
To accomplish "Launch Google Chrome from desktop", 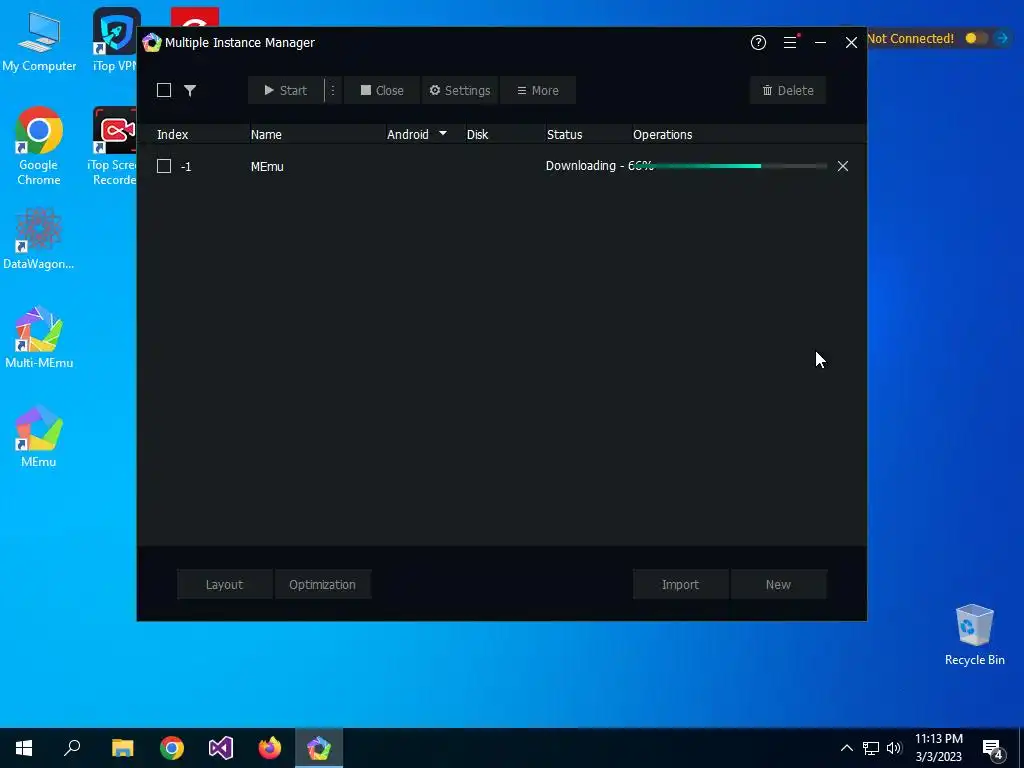I will [39, 146].
